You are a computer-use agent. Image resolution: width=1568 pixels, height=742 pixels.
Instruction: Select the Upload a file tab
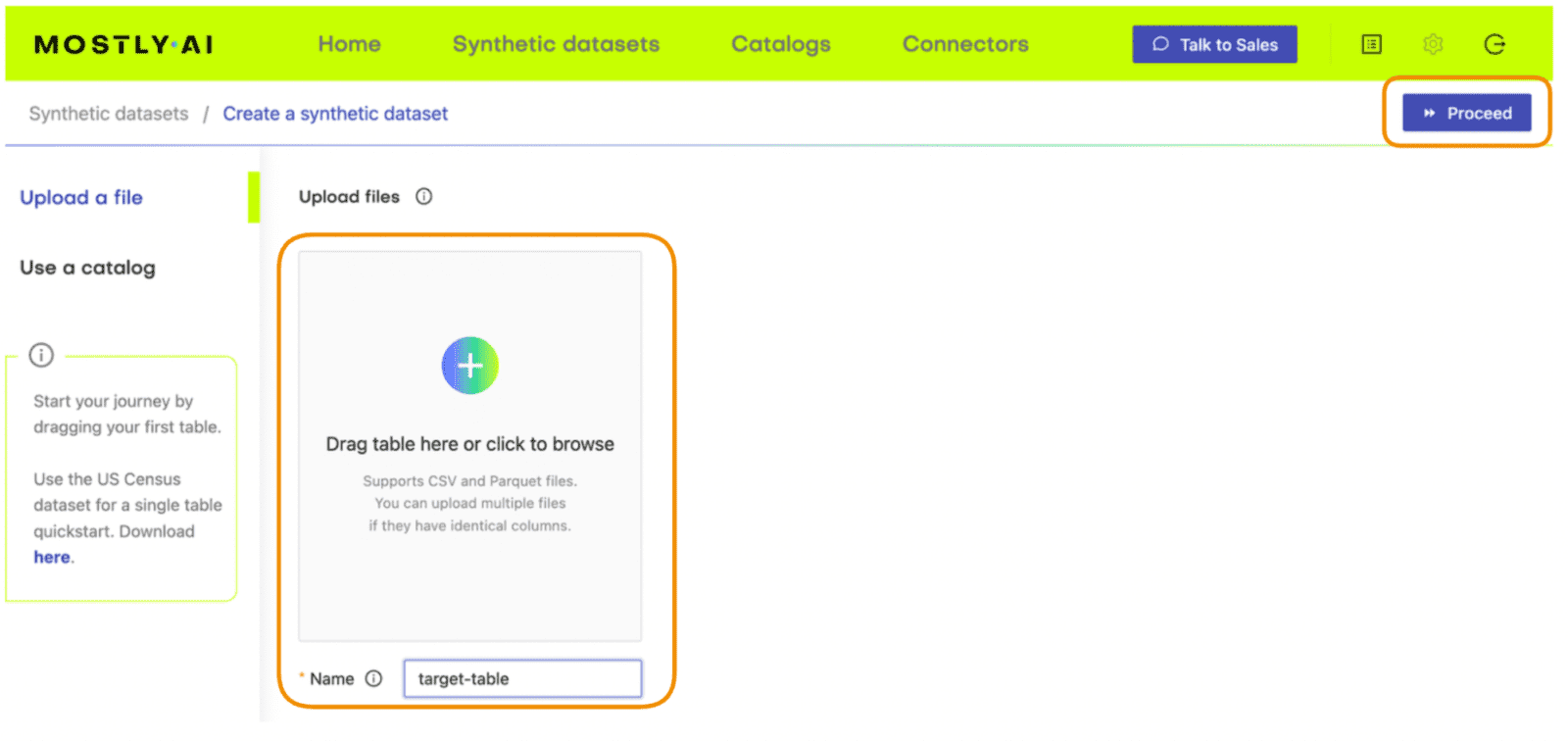tap(81, 197)
